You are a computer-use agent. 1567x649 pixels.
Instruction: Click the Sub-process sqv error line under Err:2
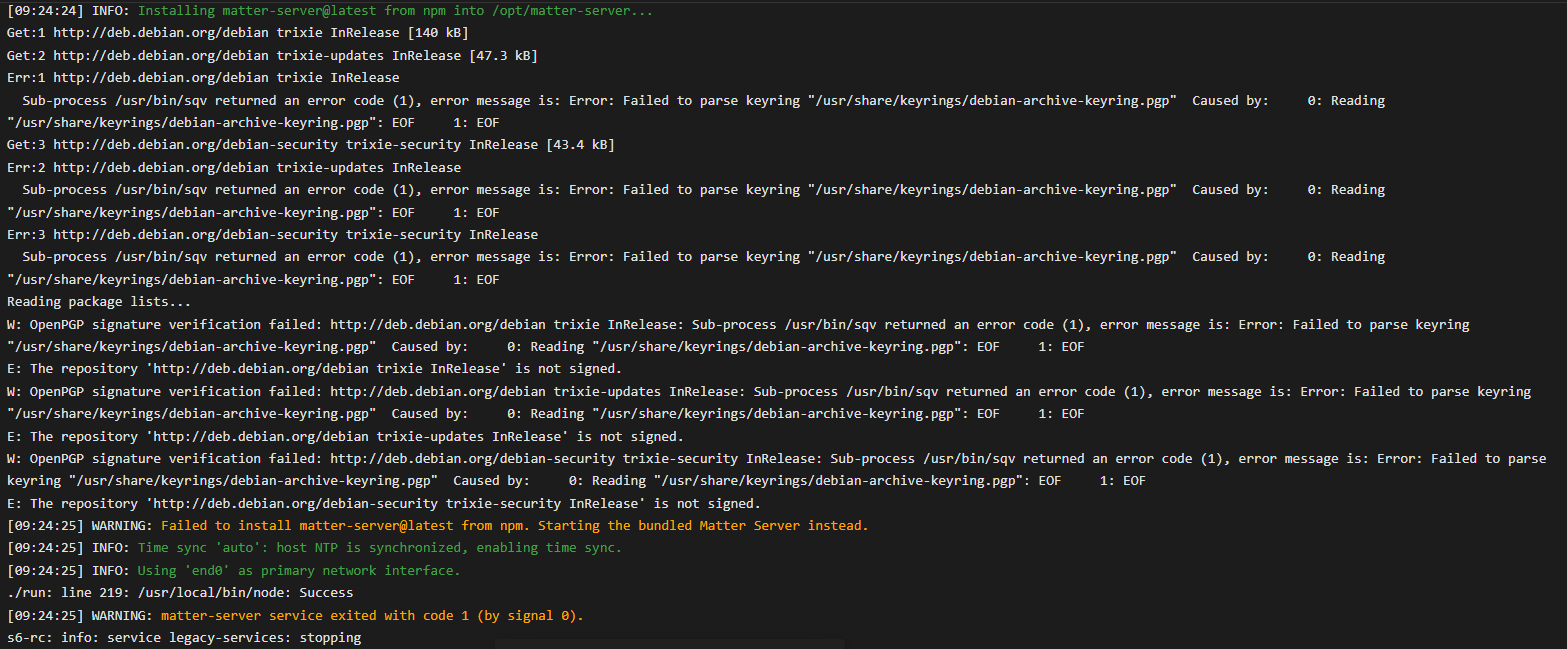[696, 201]
